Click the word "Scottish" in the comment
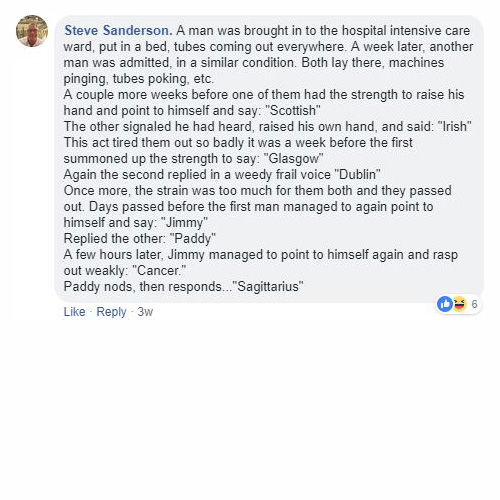This screenshot has height=500, width=500. pyautogui.click(x=292, y=110)
